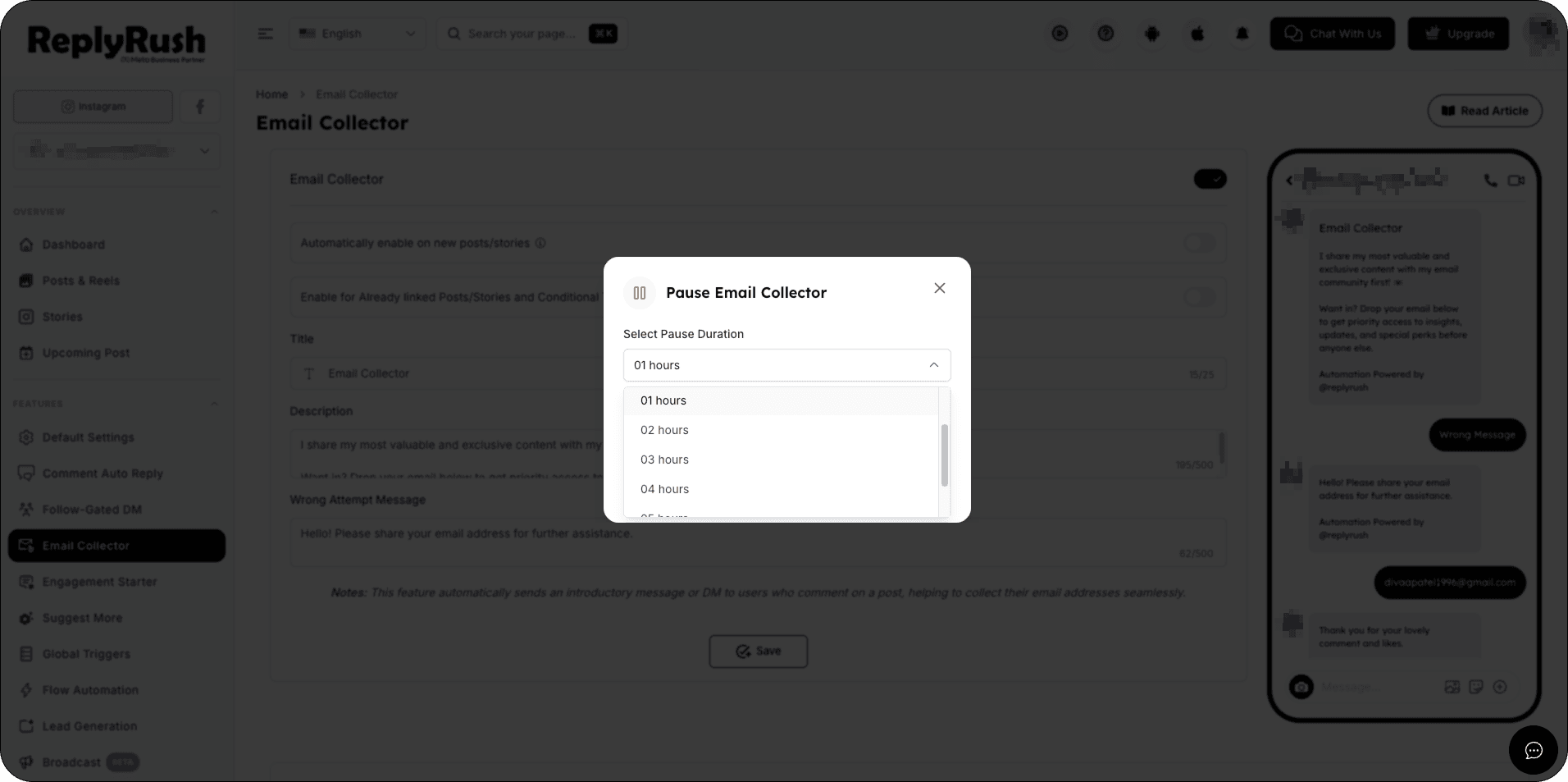Switch to the Instagram platform tab
This screenshot has width=1568, height=782.
click(93, 107)
